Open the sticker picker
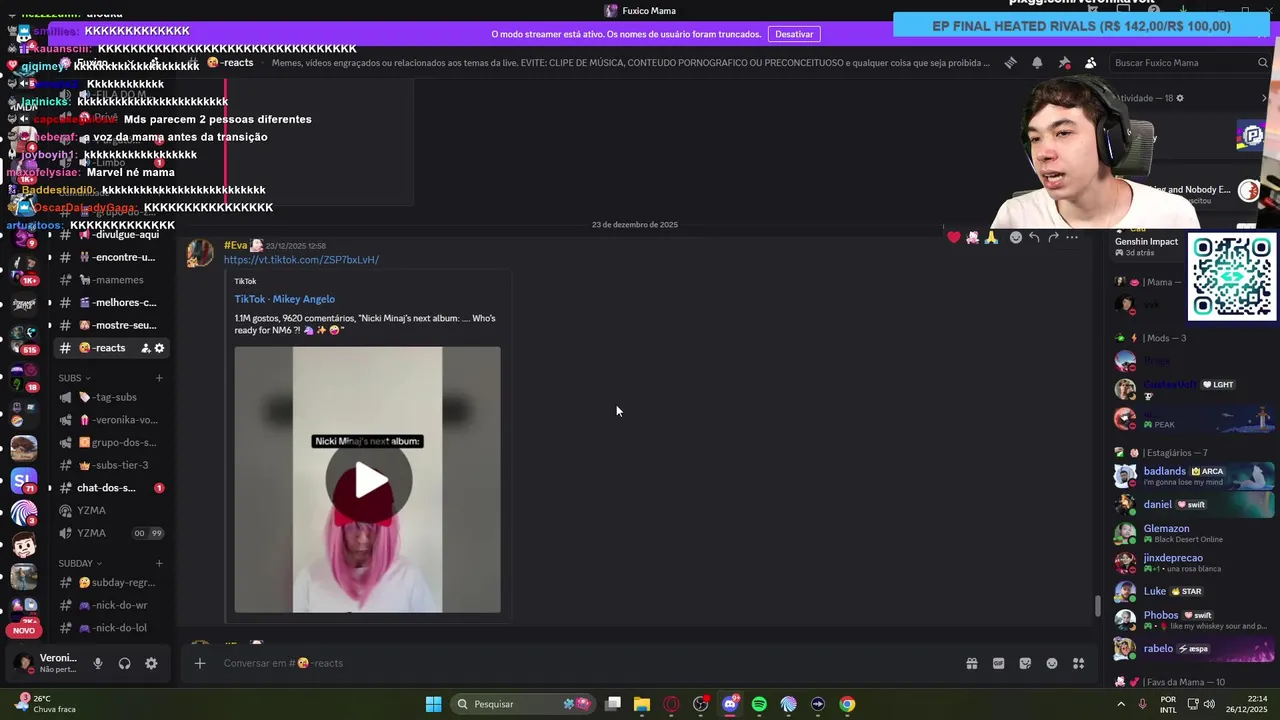The height and width of the screenshot is (720, 1280). coord(1025,663)
